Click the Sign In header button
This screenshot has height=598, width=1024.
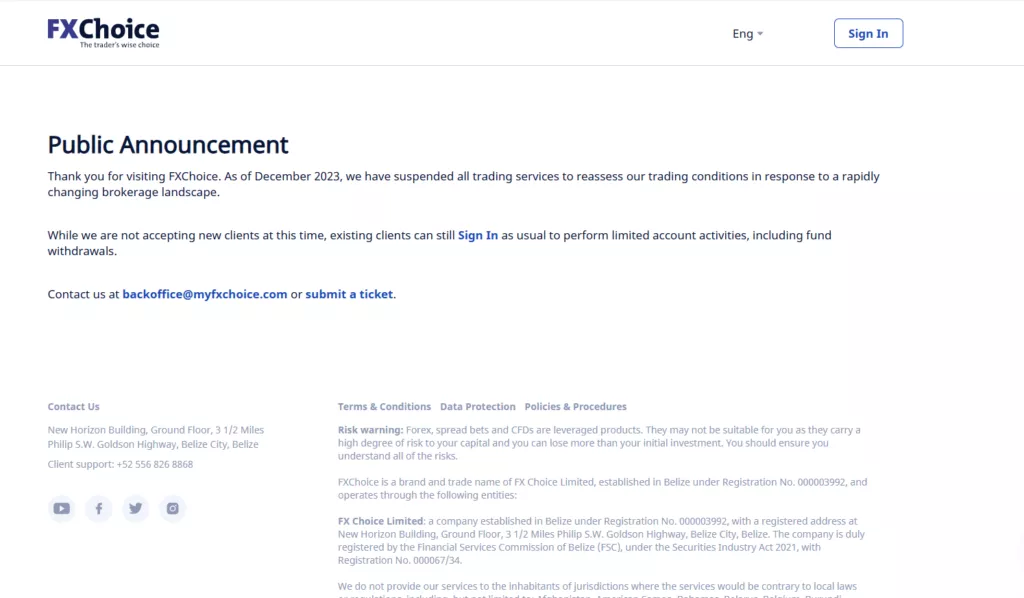(x=868, y=33)
